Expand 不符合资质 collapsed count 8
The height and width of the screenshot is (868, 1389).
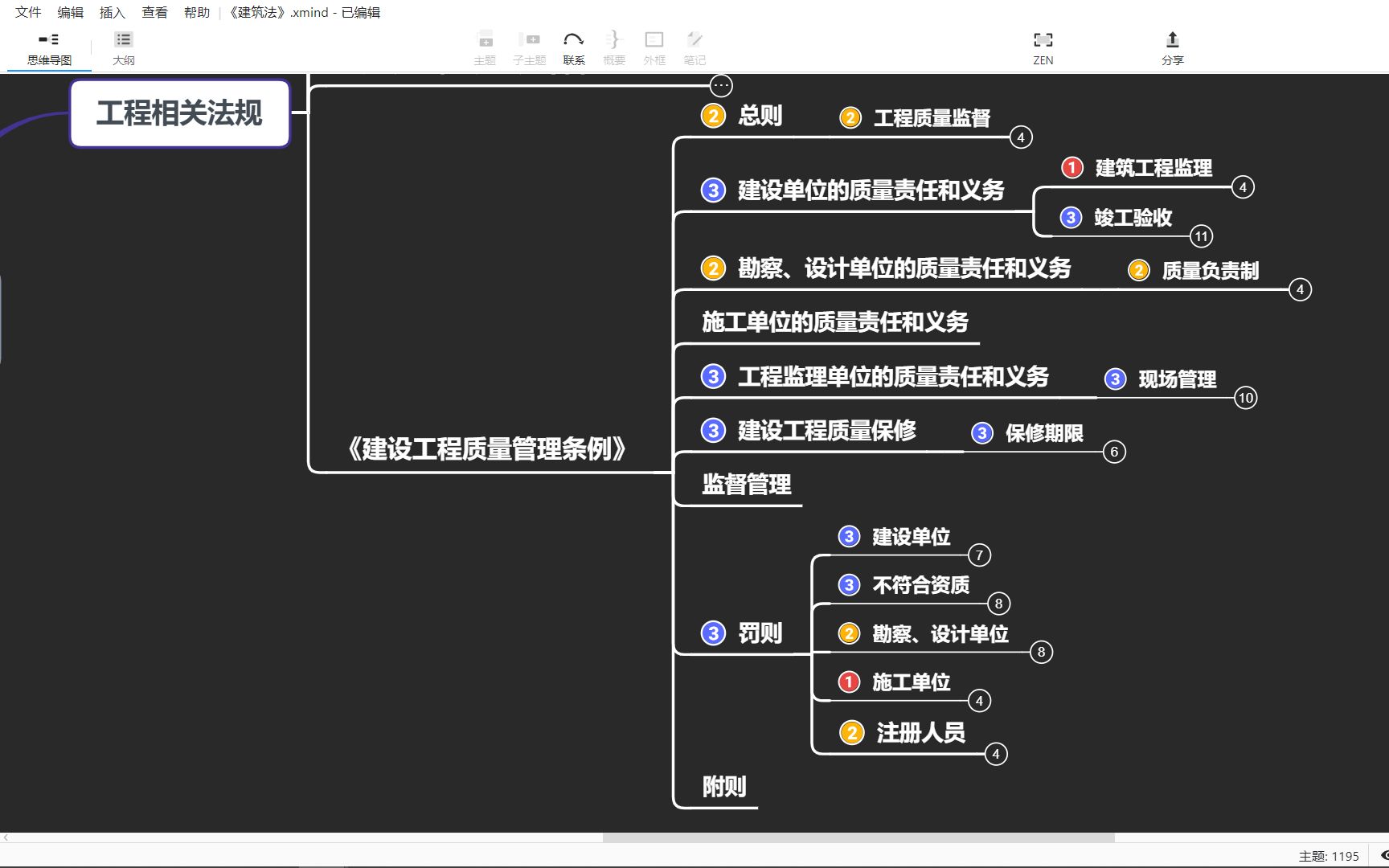click(x=998, y=604)
